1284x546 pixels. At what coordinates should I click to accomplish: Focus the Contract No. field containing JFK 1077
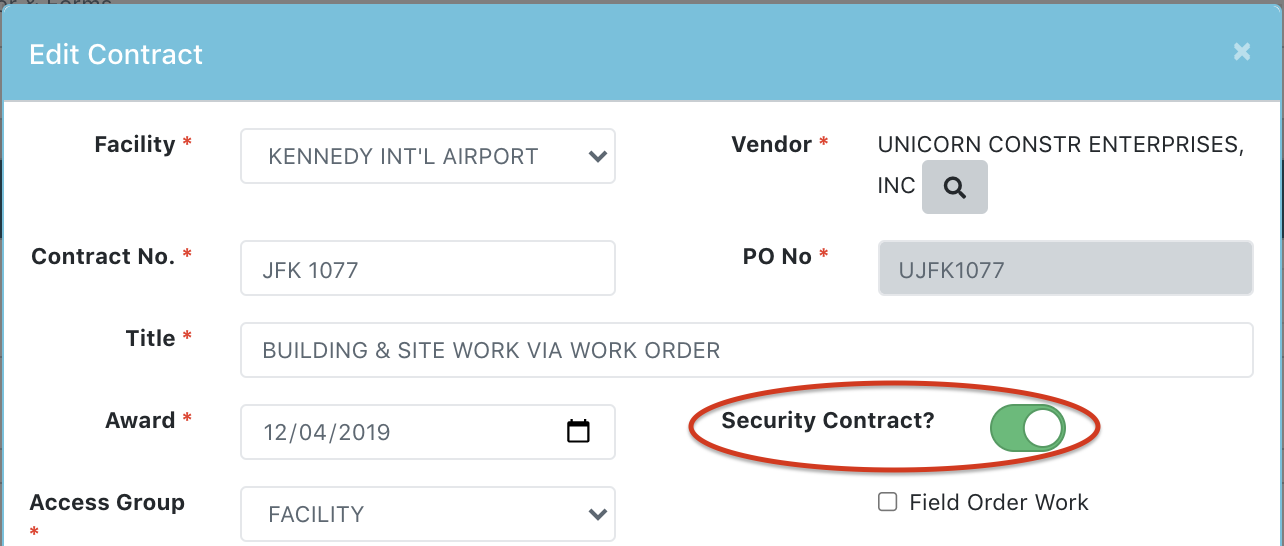(x=428, y=268)
